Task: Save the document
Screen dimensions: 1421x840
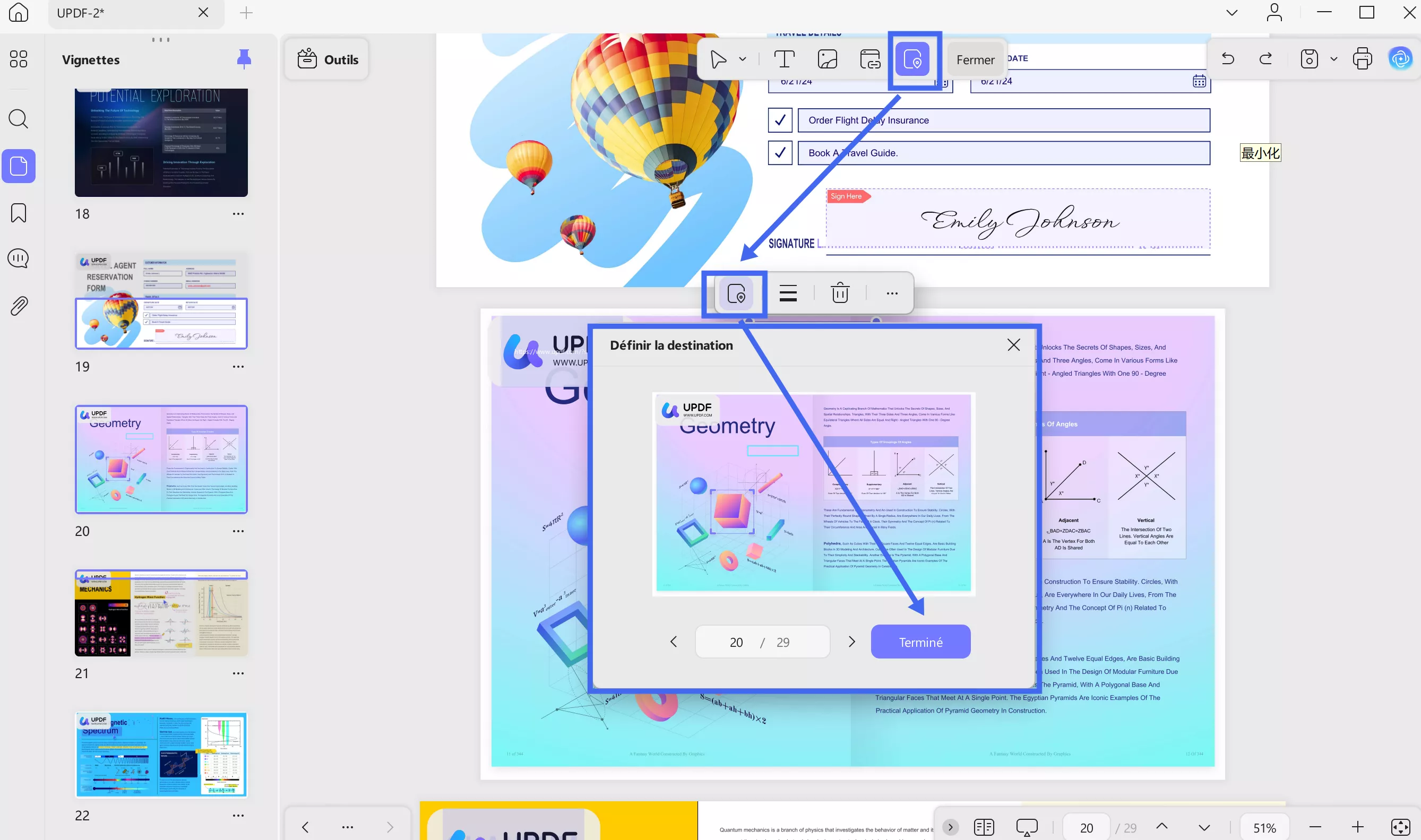Action: coord(1309,59)
